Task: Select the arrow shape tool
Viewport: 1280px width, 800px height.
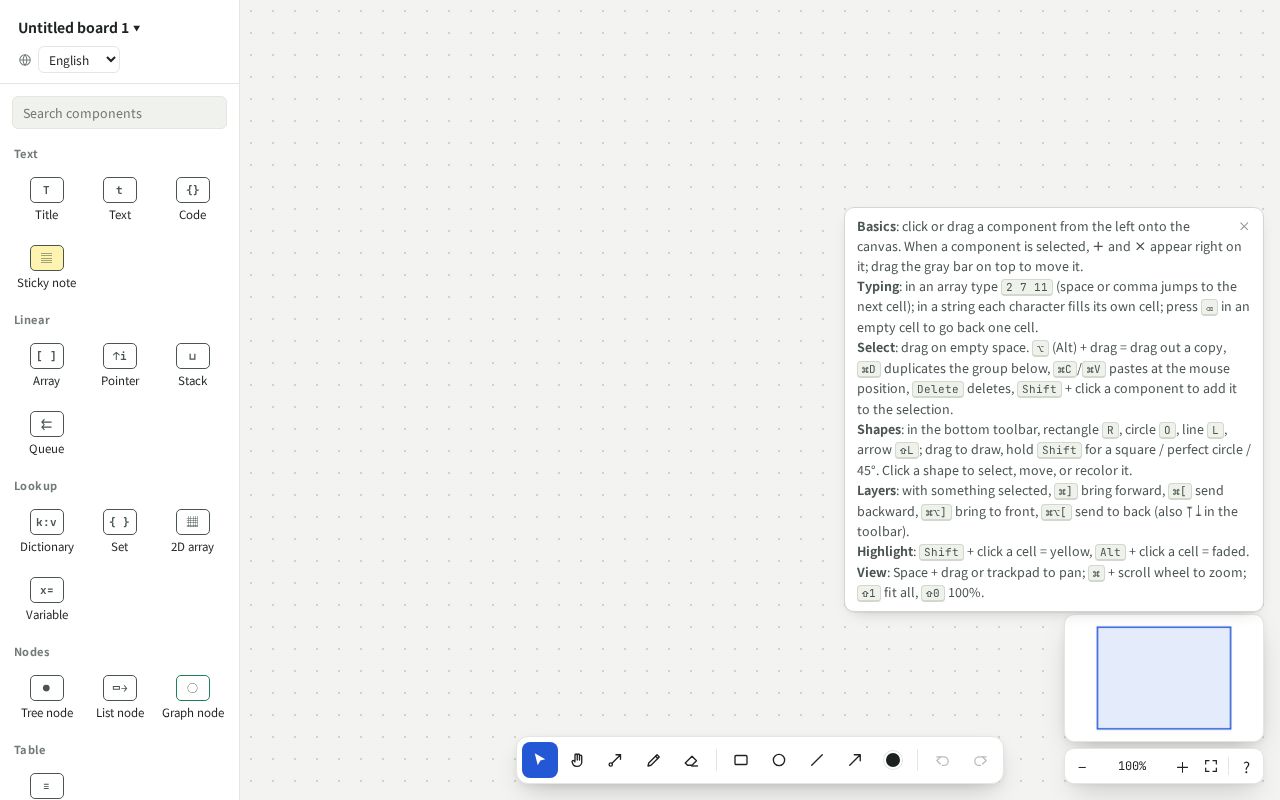Action: [855, 760]
